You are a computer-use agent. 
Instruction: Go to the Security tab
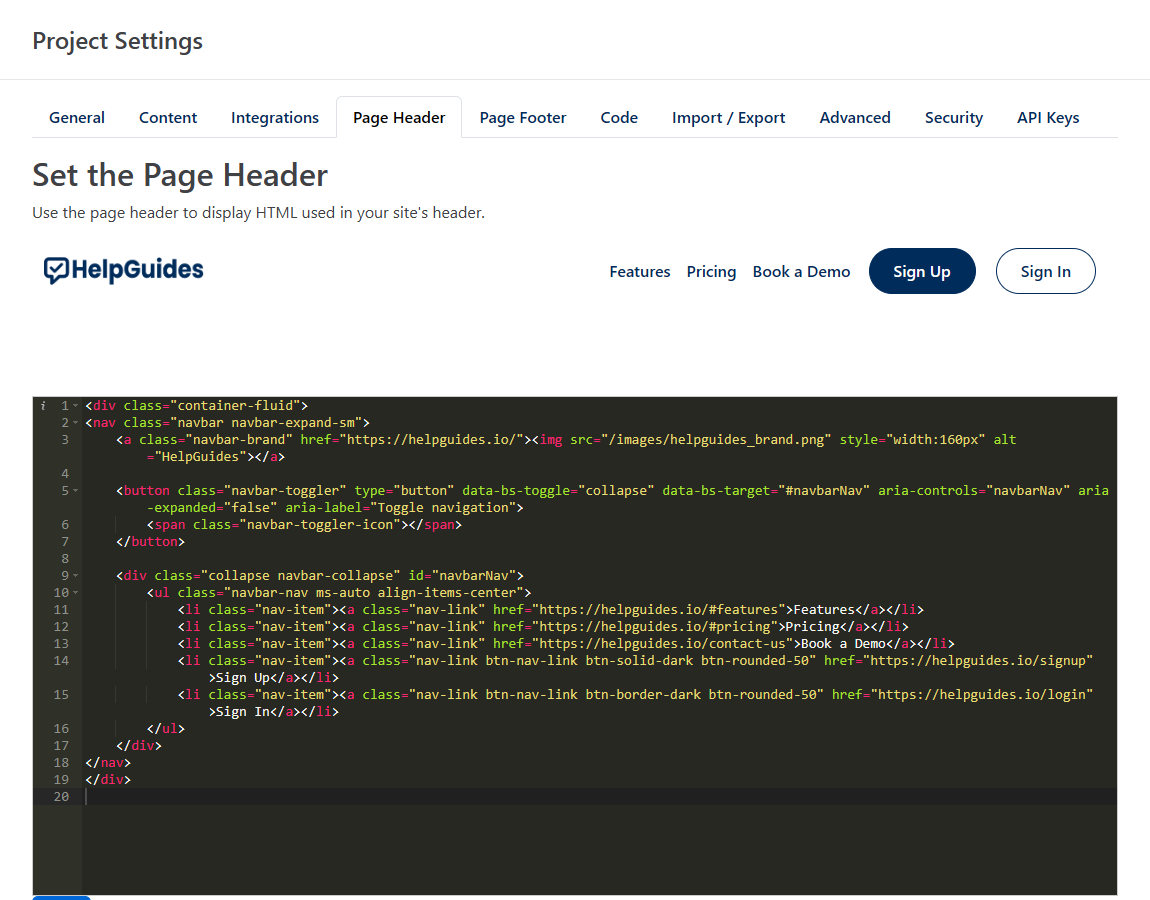click(x=953, y=117)
